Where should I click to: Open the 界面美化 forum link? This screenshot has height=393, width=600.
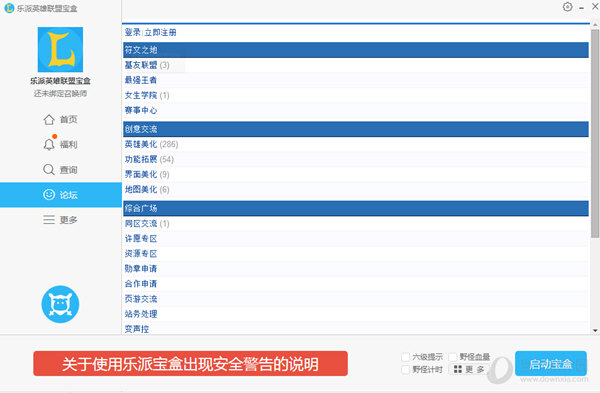141,174
